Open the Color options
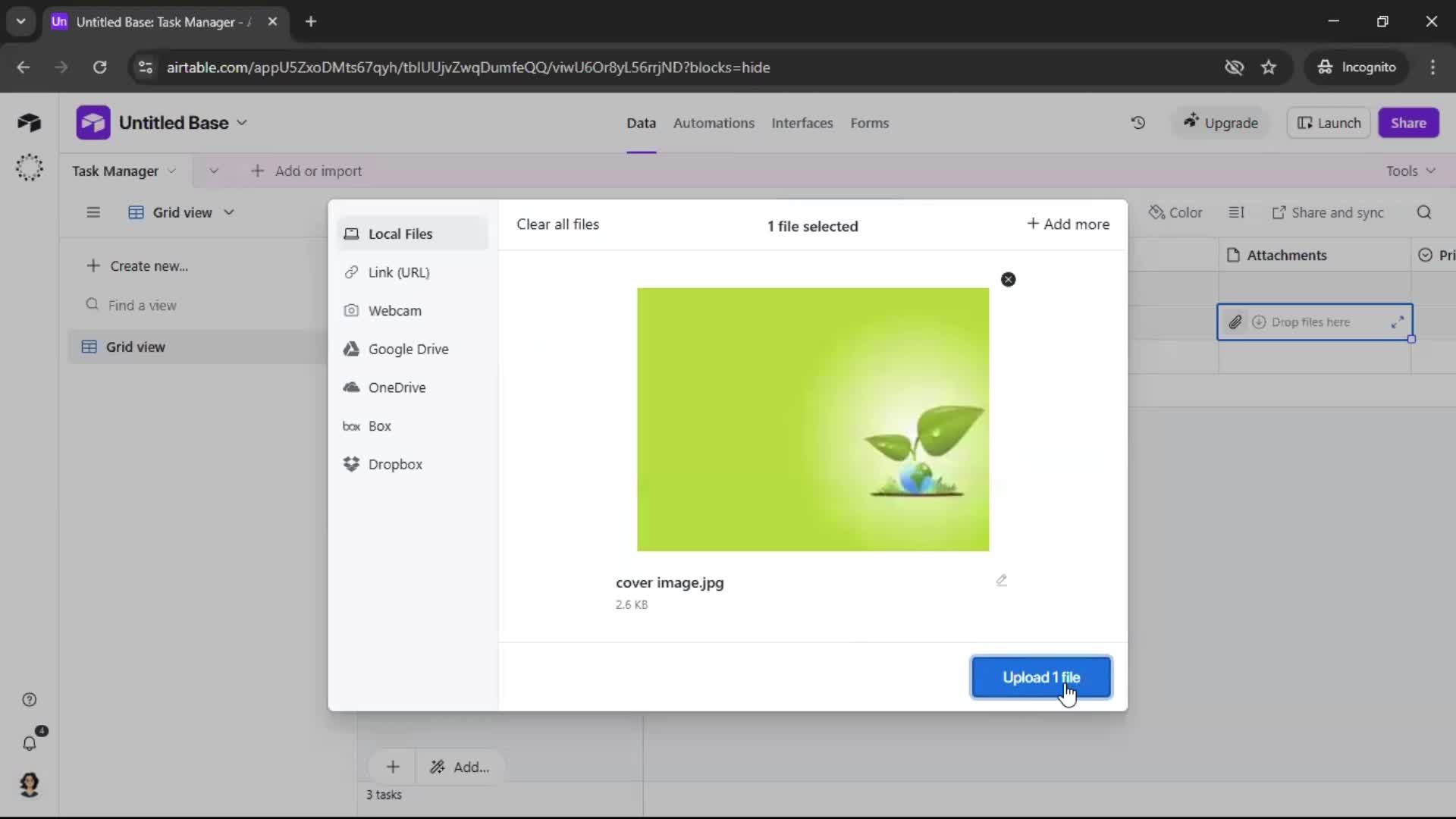The width and height of the screenshot is (1456, 819). coord(1175,212)
